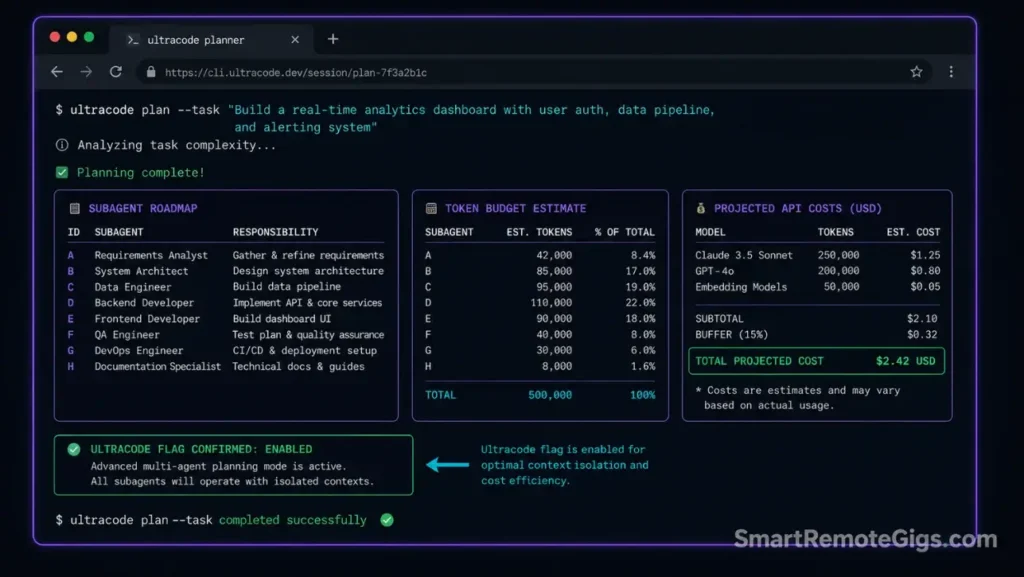The height and width of the screenshot is (577, 1024).
Task: Click 'Costs are estimates and may vary' note
Action: (803, 390)
